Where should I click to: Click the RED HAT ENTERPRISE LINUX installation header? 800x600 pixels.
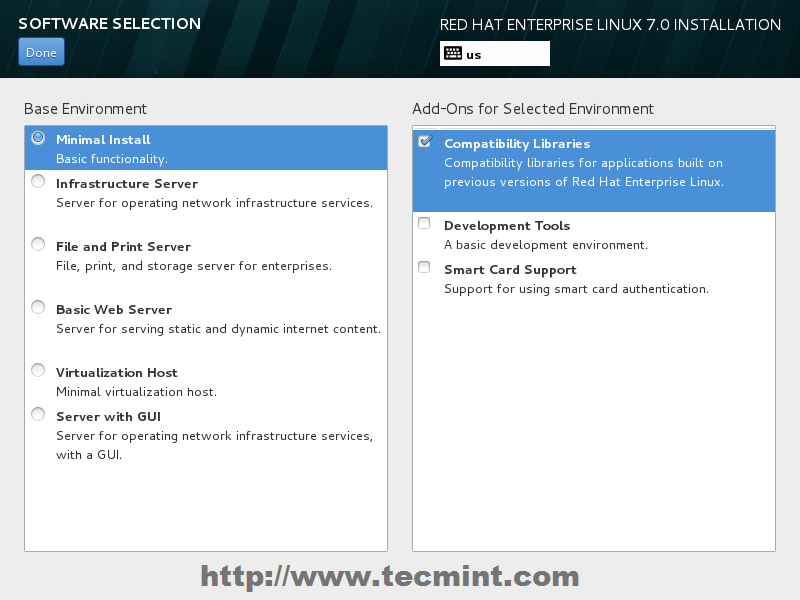click(609, 24)
